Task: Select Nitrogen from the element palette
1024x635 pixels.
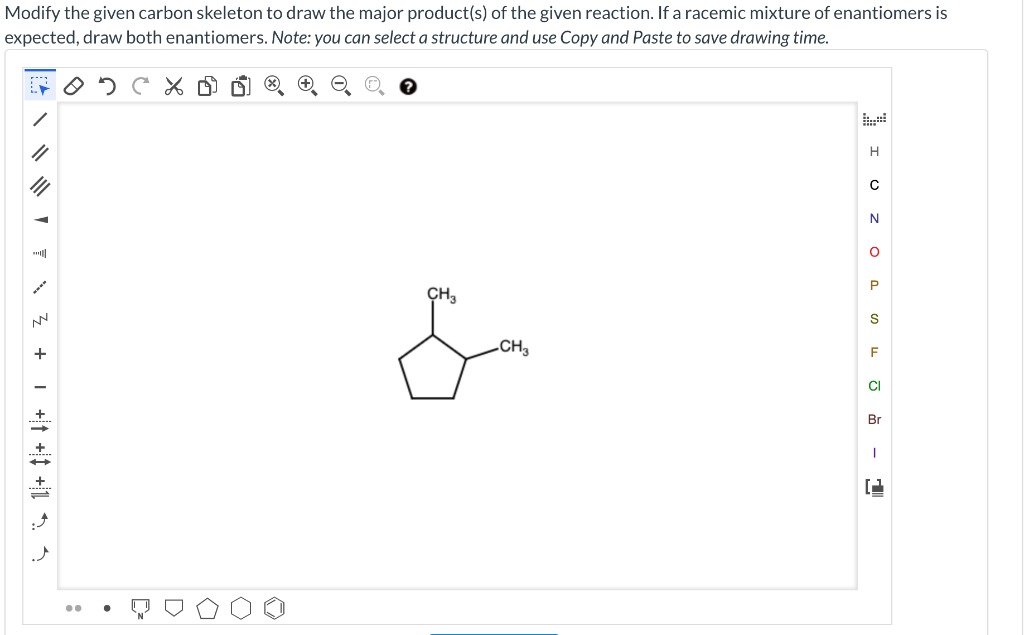Action: click(x=875, y=218)
